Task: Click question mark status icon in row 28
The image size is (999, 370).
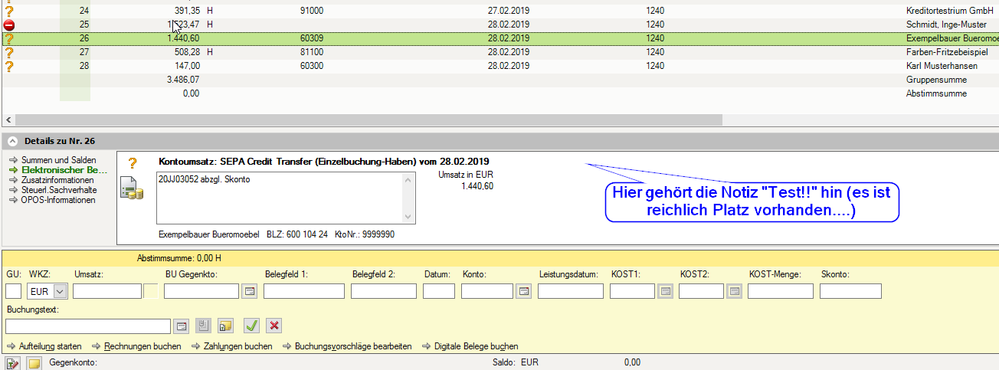Action: click(x=9, y=66)
